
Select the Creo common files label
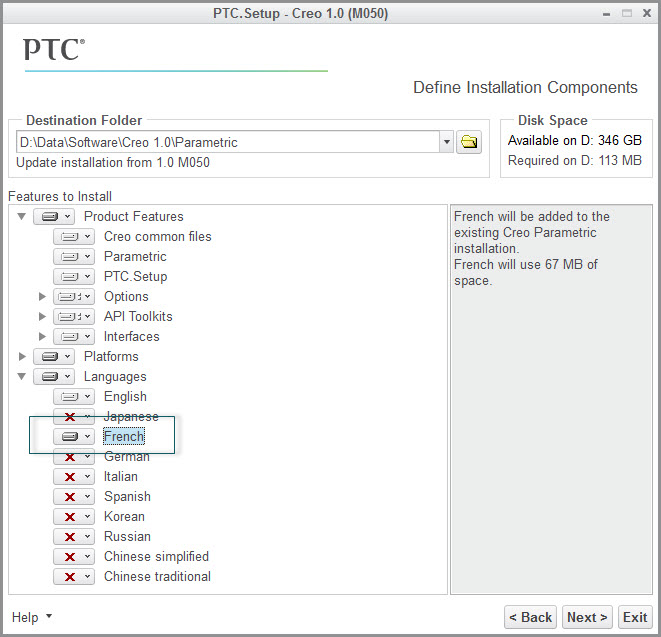click(x=158, y=237)
